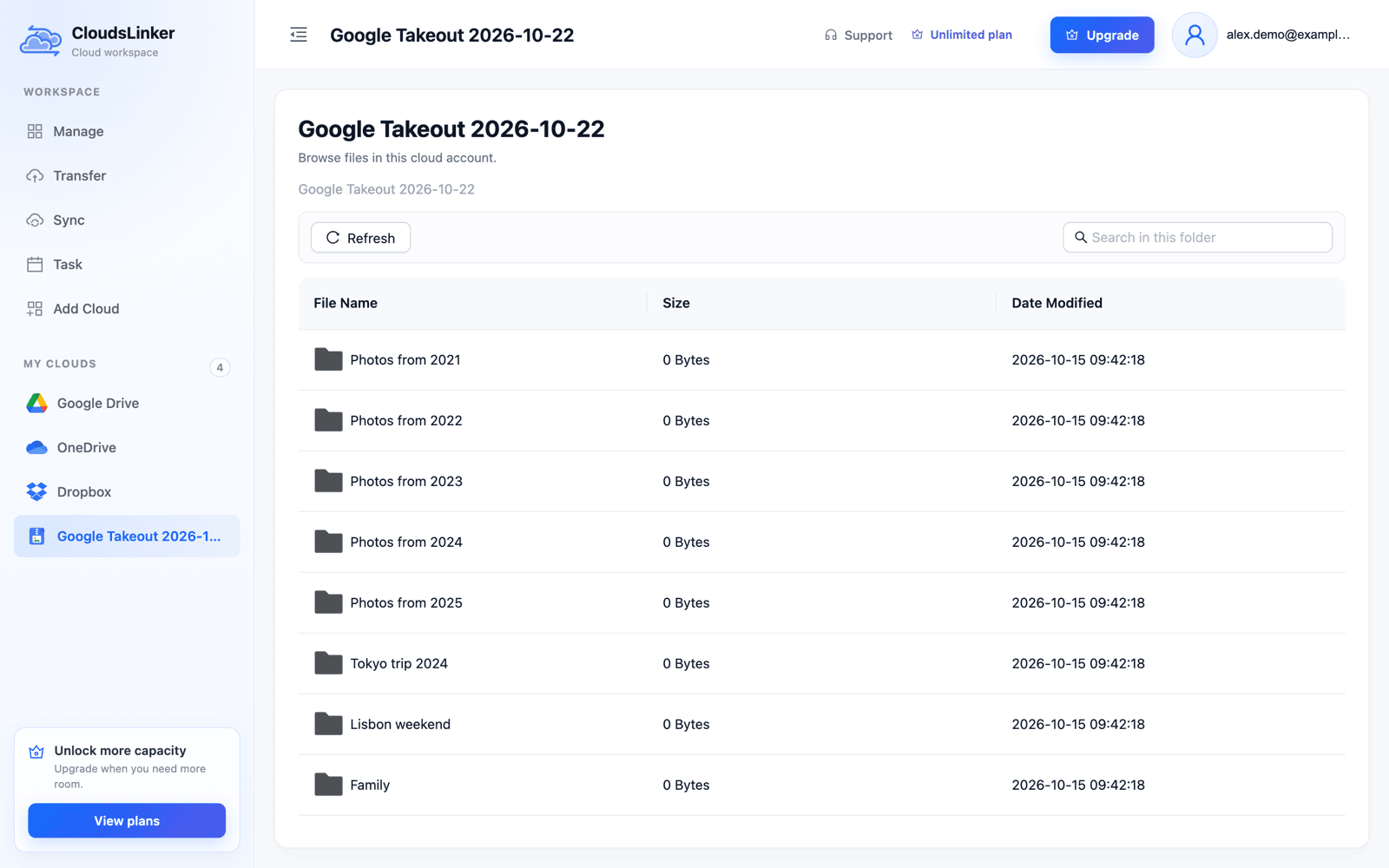Image resolution: width=1389 pixels, height=868 pixels.
Task: Collapse sidebar with the menu toggle icon
Action: pyautogui.click(x=299, y=35)
